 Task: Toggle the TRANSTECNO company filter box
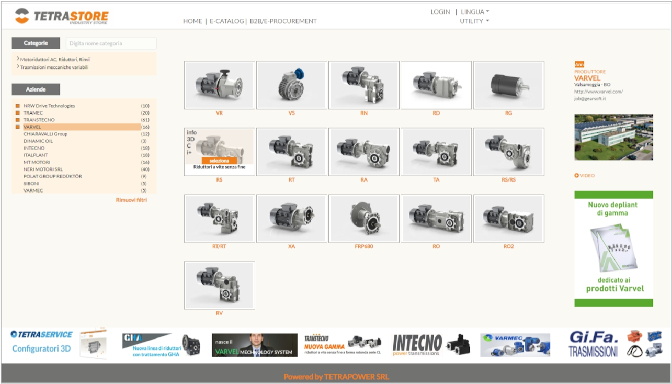pos(18,120)
